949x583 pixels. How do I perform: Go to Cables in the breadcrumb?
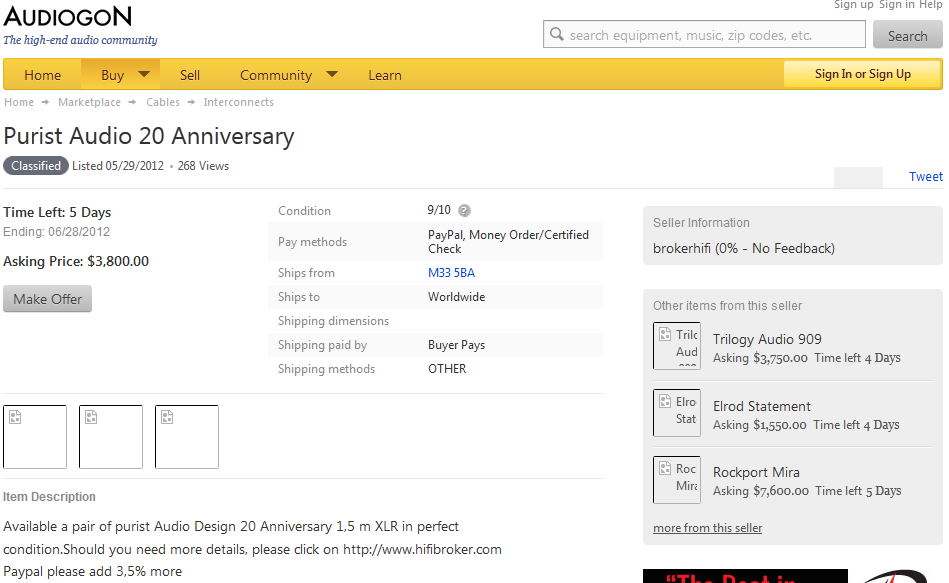click(163, 102)
